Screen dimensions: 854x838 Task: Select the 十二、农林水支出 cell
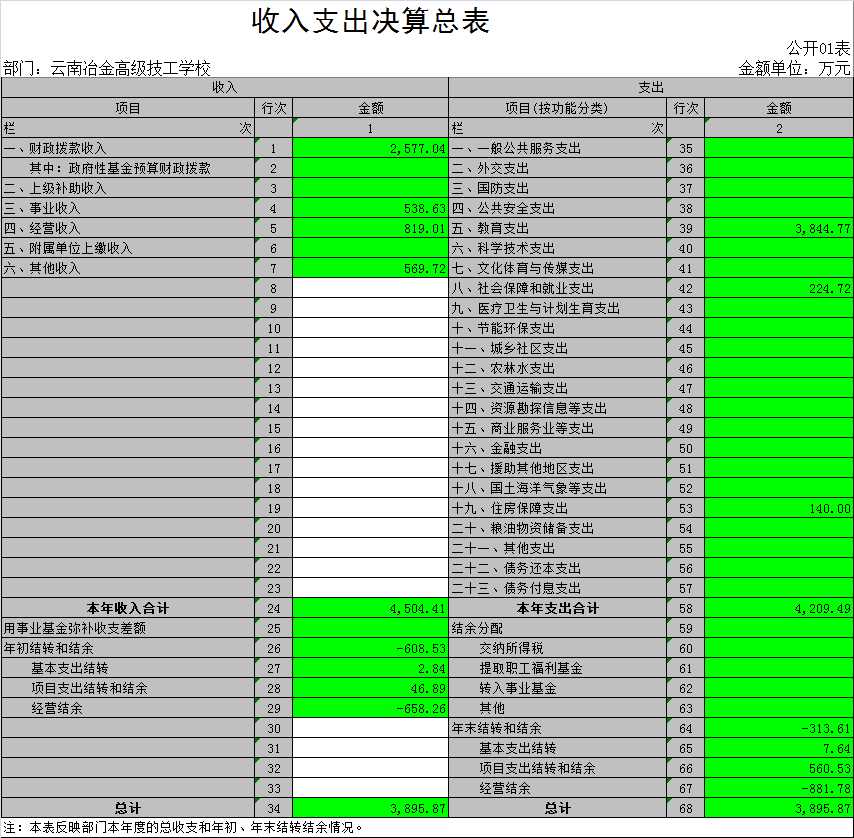[x=558, y=368]
